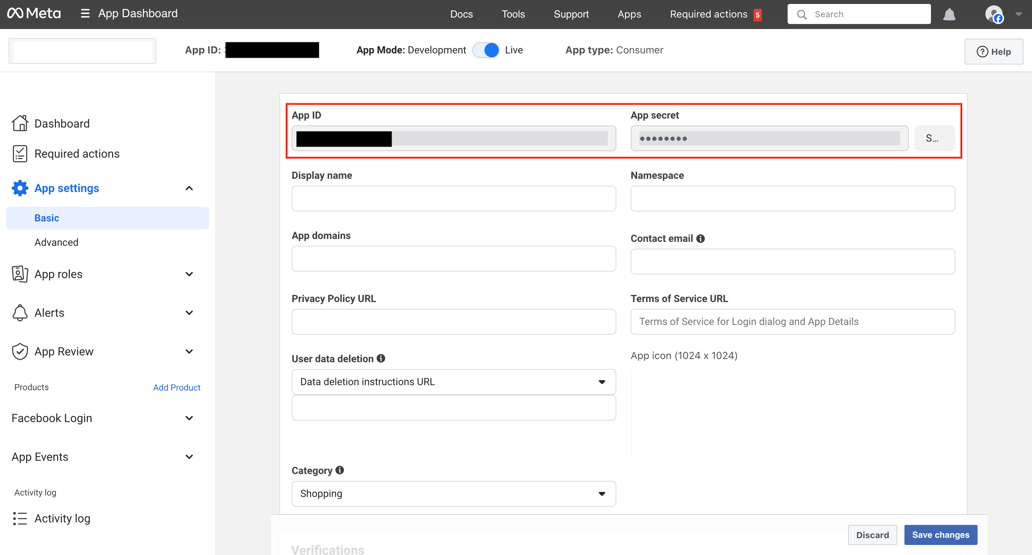1032x555 pixels.
Task: Click the masked App secret field
Action: click(769, 138)
